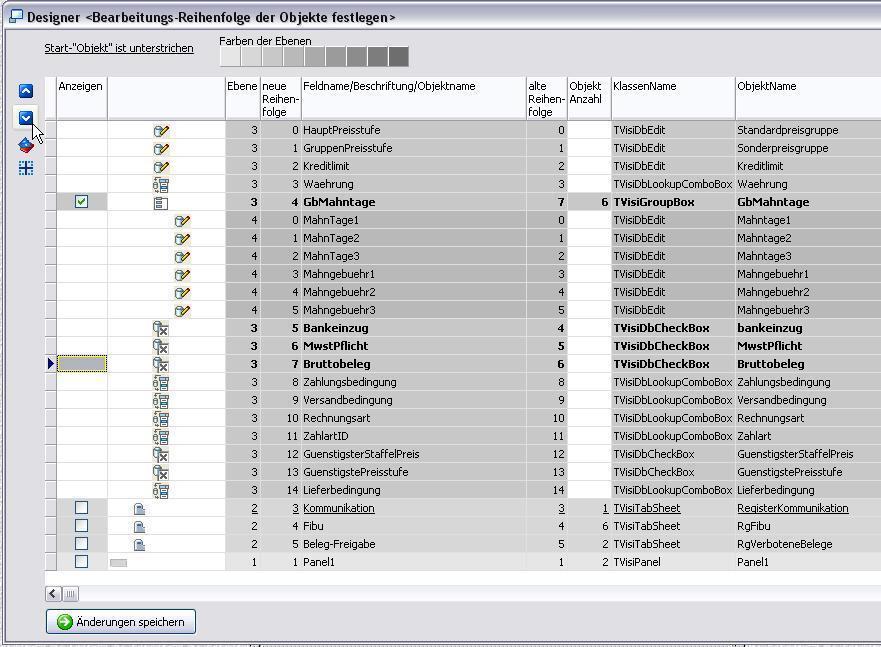Click the tab sheet icon for Fibu
The height and width of the screenshot is (647, 881).
pyautogui.click(x=140, y=526)
